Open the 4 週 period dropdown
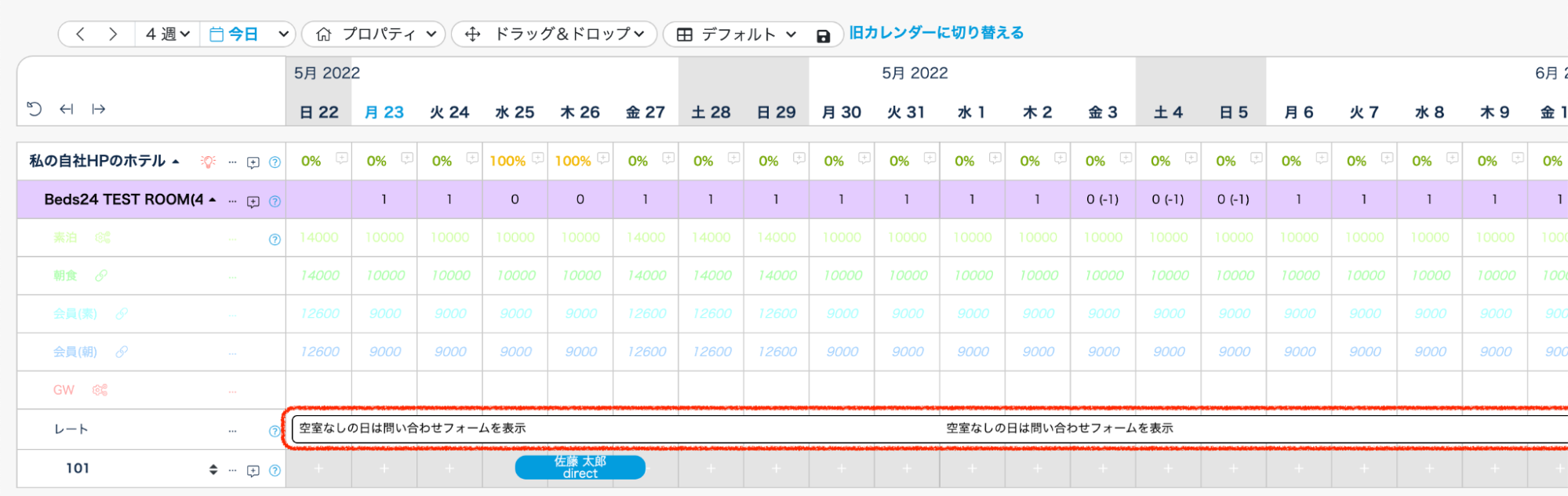The image size is (1568, 496). [x=167, y=34]
